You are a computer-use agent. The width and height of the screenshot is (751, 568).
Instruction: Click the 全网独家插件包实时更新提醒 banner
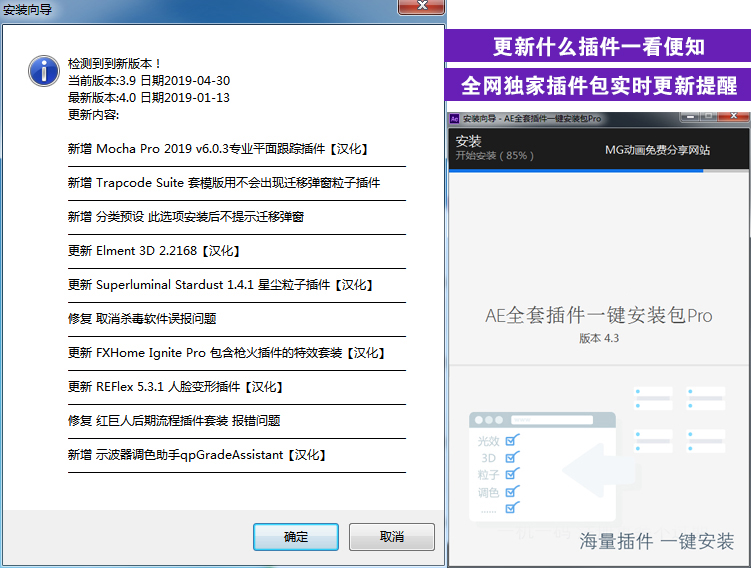(598, 85)
